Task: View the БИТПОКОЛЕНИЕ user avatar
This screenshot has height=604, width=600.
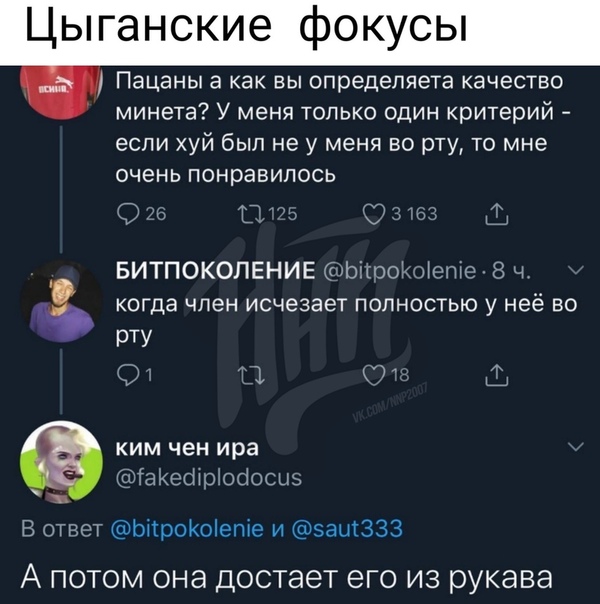Action: click(62, 302)
